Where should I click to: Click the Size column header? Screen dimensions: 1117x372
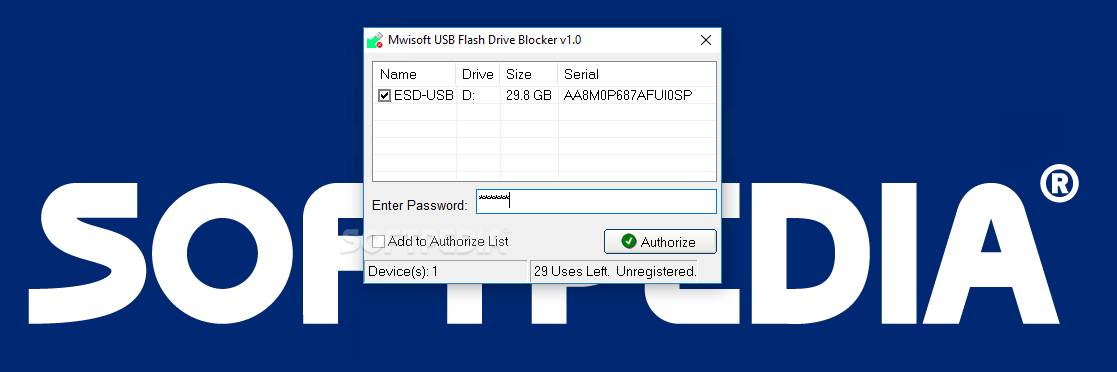coord(529,74)
